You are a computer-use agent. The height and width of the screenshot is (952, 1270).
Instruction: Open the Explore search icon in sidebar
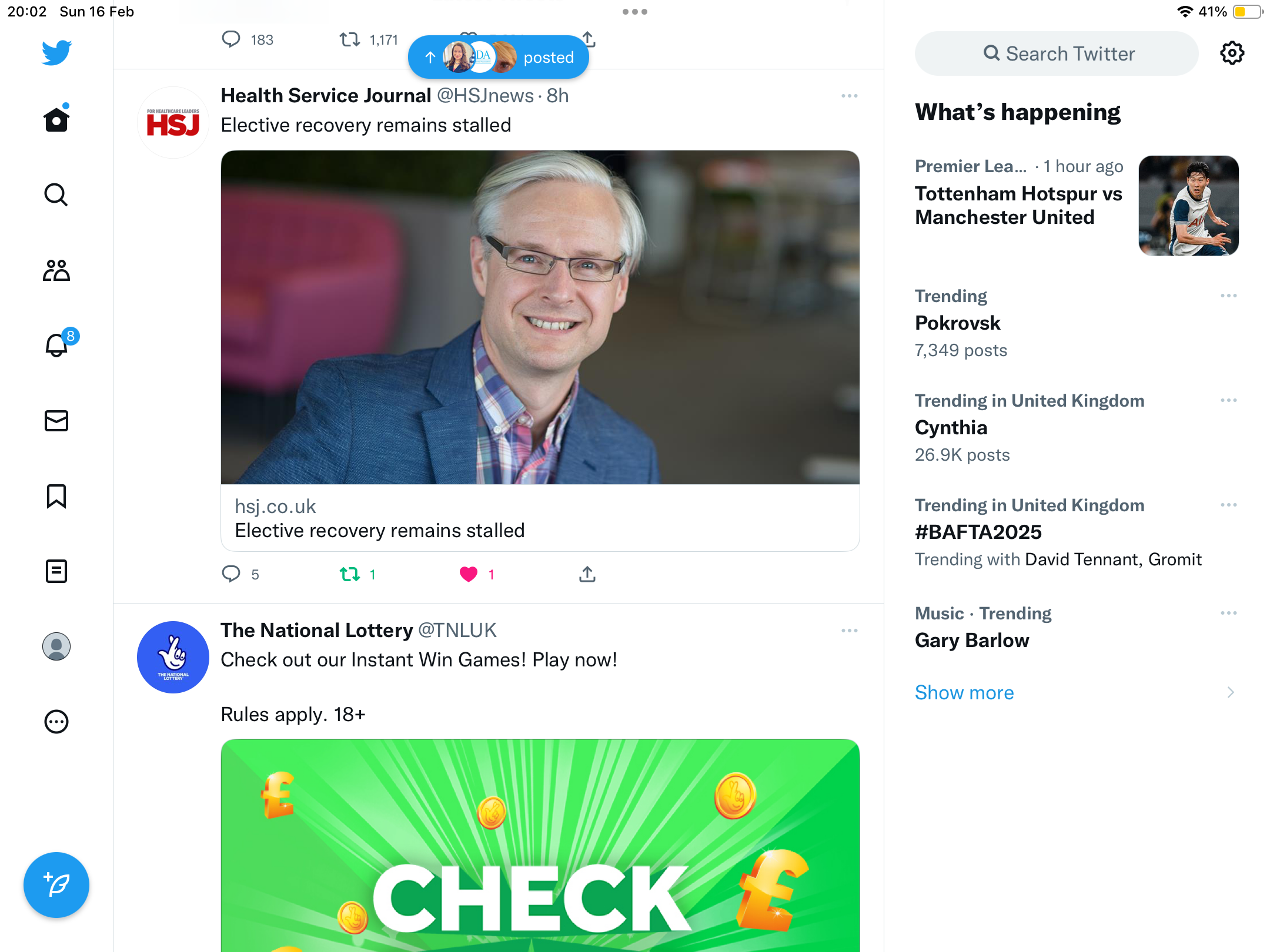click(x=56, y=195)
